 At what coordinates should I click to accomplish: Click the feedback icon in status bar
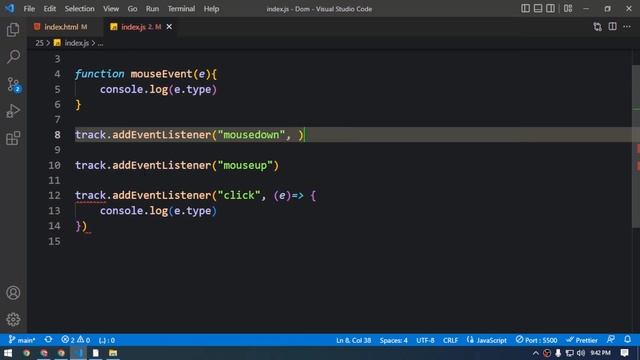point(611,340)
